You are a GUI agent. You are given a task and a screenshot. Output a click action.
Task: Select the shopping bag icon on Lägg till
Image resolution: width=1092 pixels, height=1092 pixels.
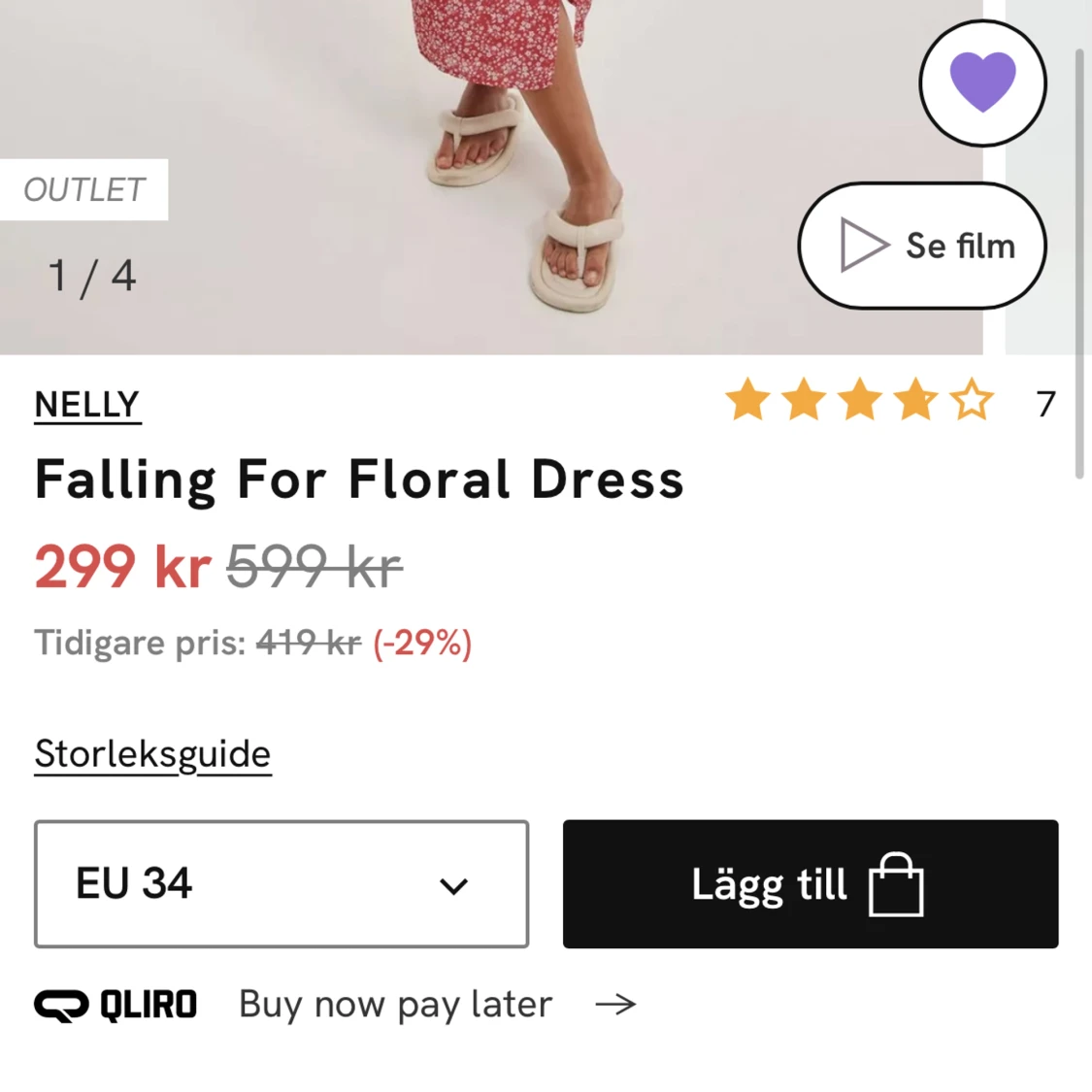click(x=898, y=884)
